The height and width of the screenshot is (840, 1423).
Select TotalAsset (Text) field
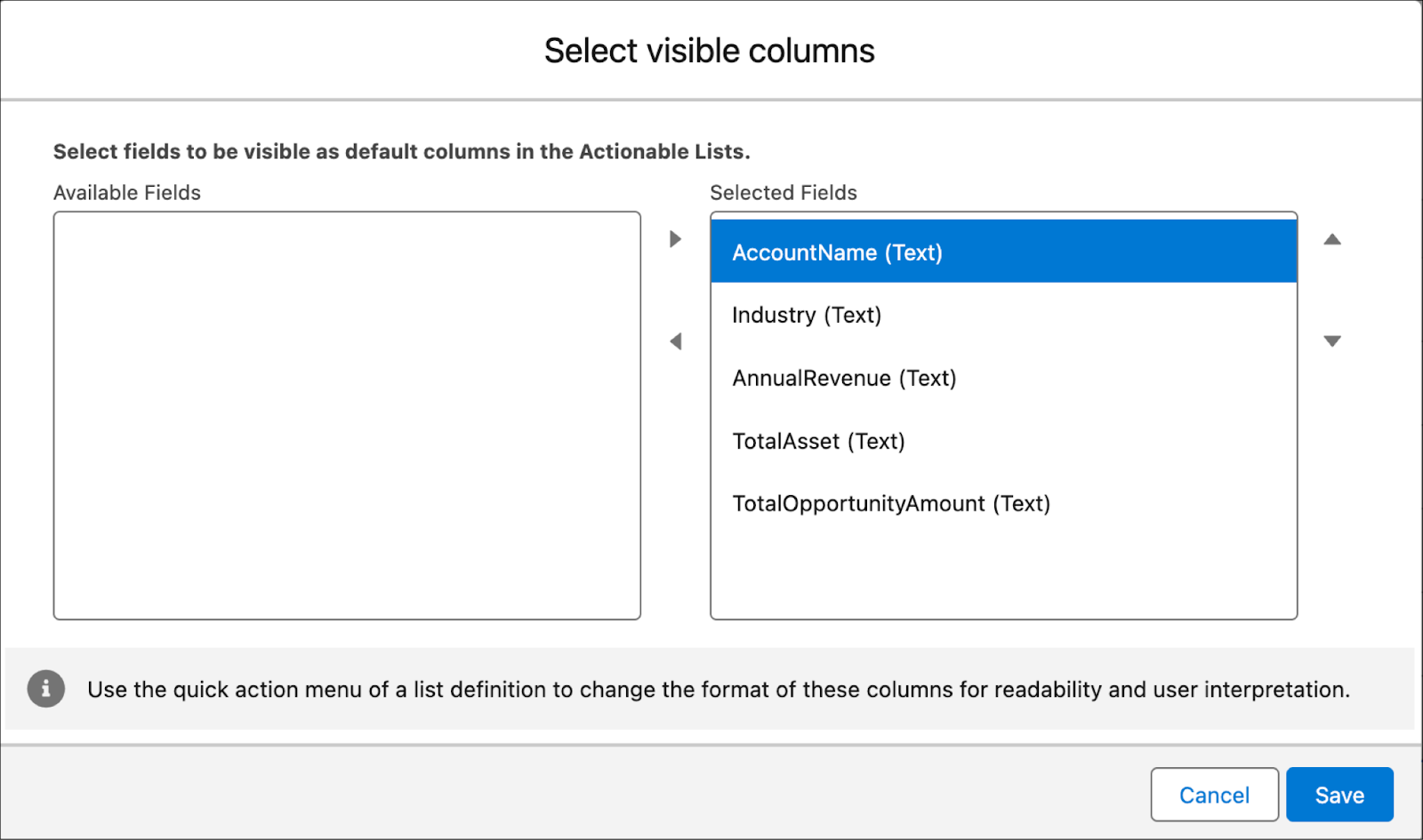[x=1003, y=441]
